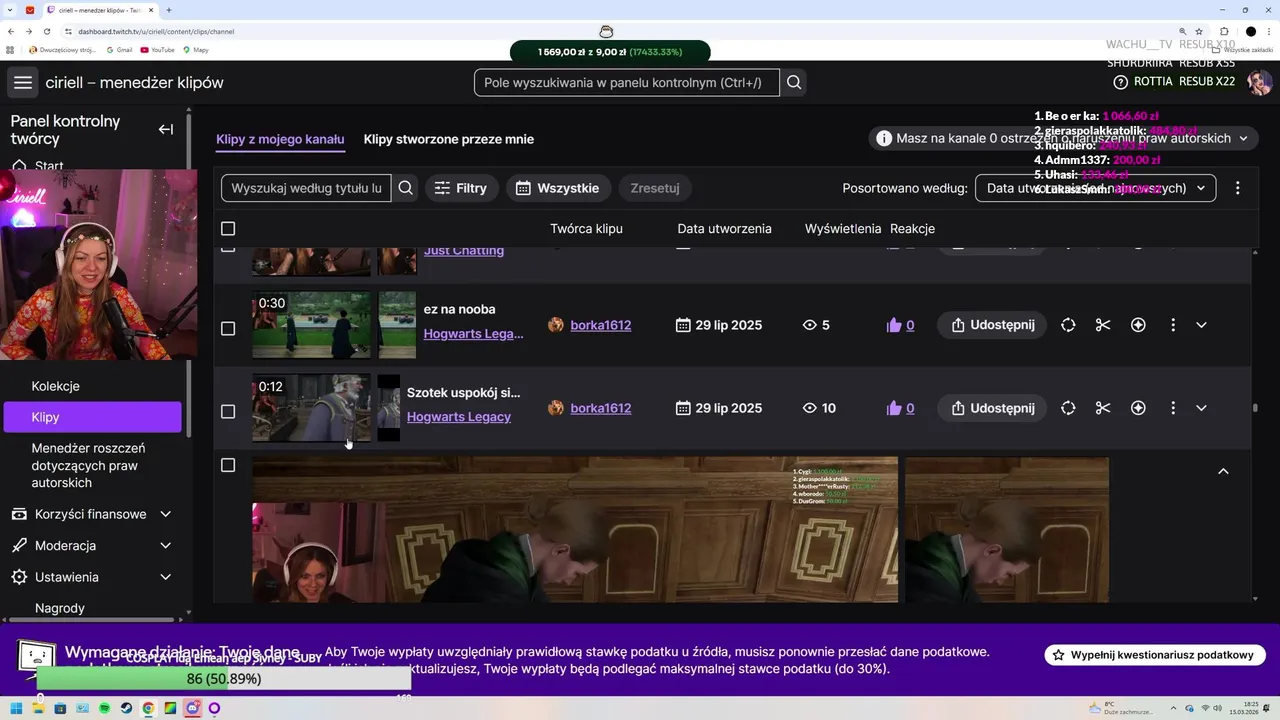Open the Hogwarts Legacy link on Szotek row

click(459, 417)
